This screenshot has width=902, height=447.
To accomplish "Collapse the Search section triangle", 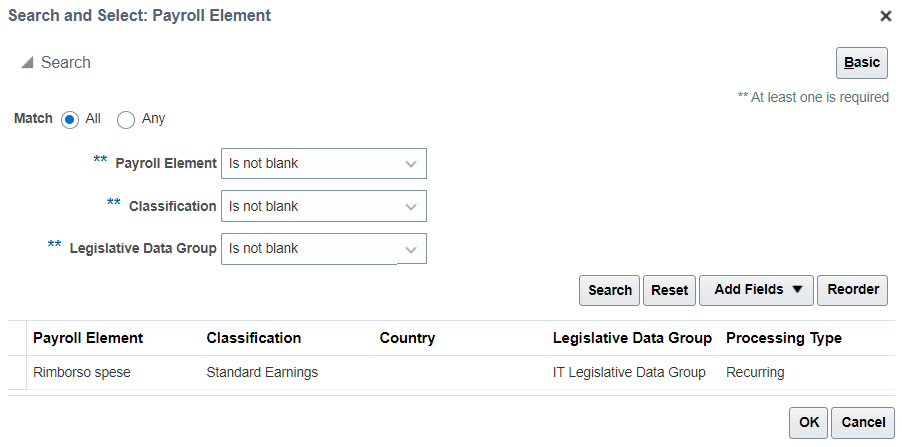I will pos(27,62).
